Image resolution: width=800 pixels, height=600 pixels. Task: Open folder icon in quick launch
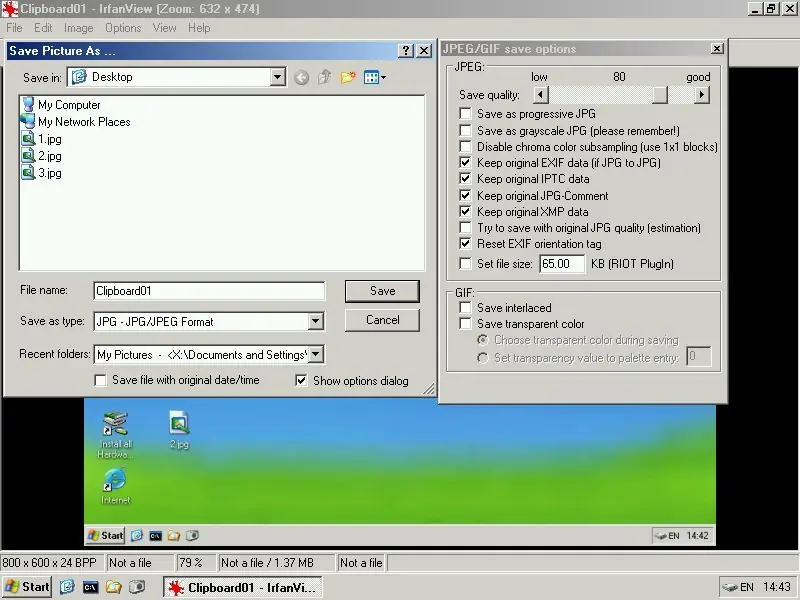point(113,587)
